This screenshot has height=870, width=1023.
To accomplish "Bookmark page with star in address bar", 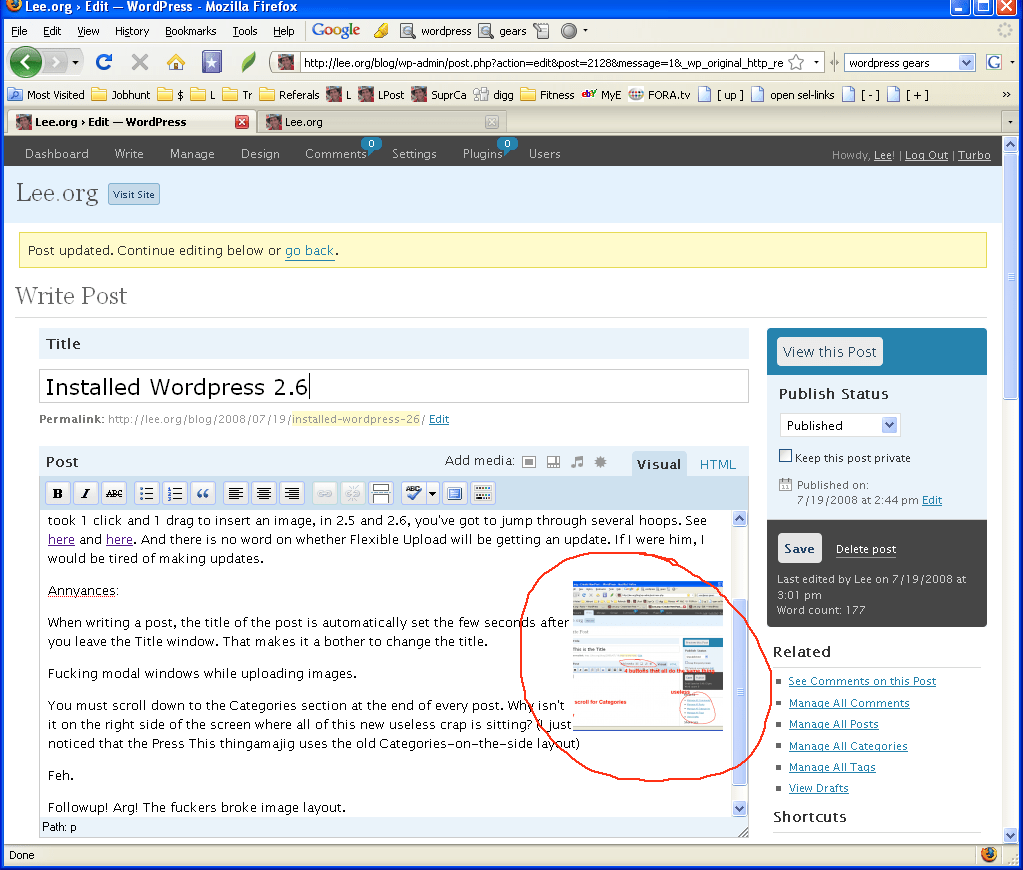I will click(x=796, y=63).
